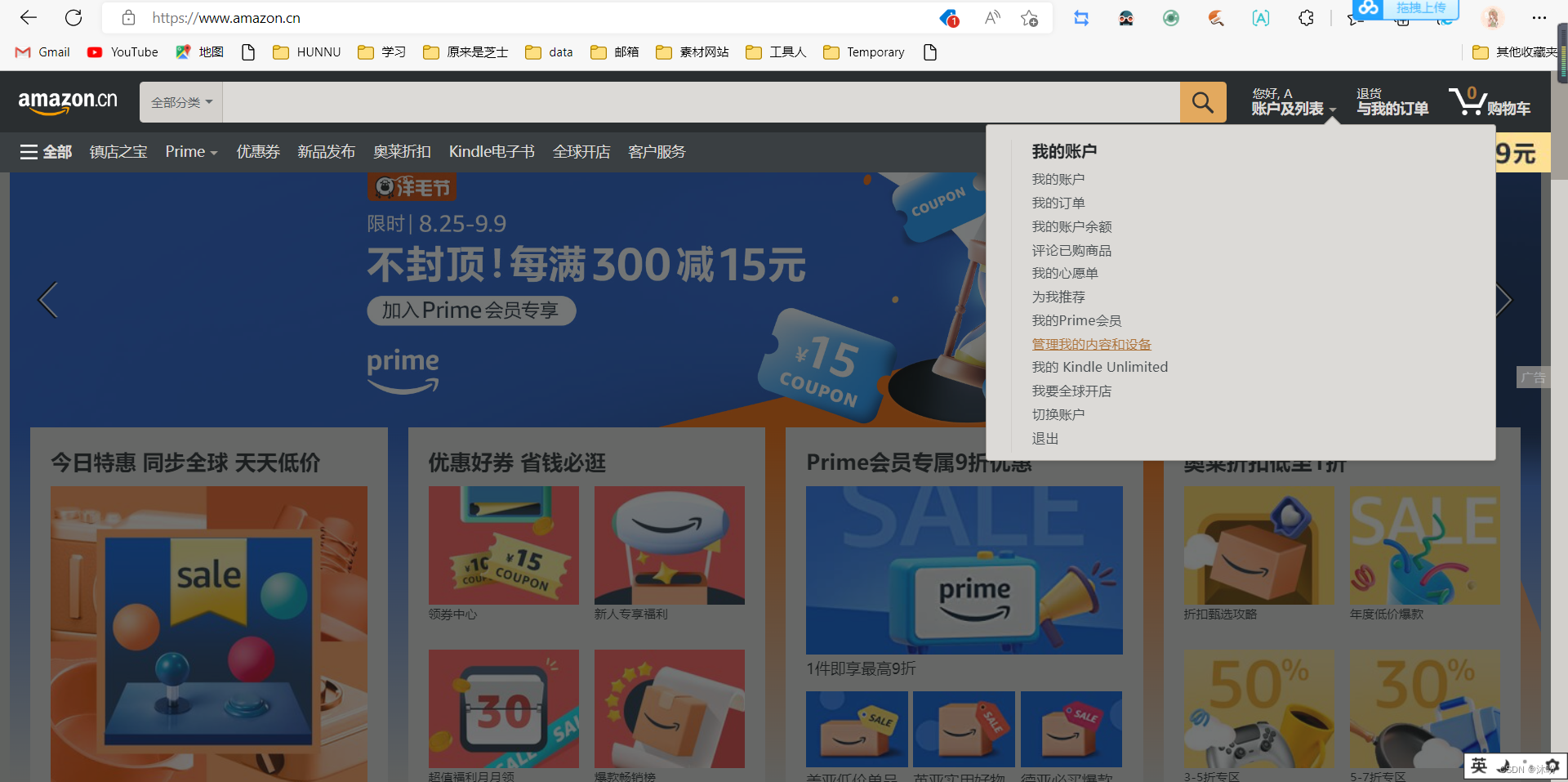Open the 地图 maps bookmark
This screenshot has height=782, width=1568.
click(x=199, y=52)
